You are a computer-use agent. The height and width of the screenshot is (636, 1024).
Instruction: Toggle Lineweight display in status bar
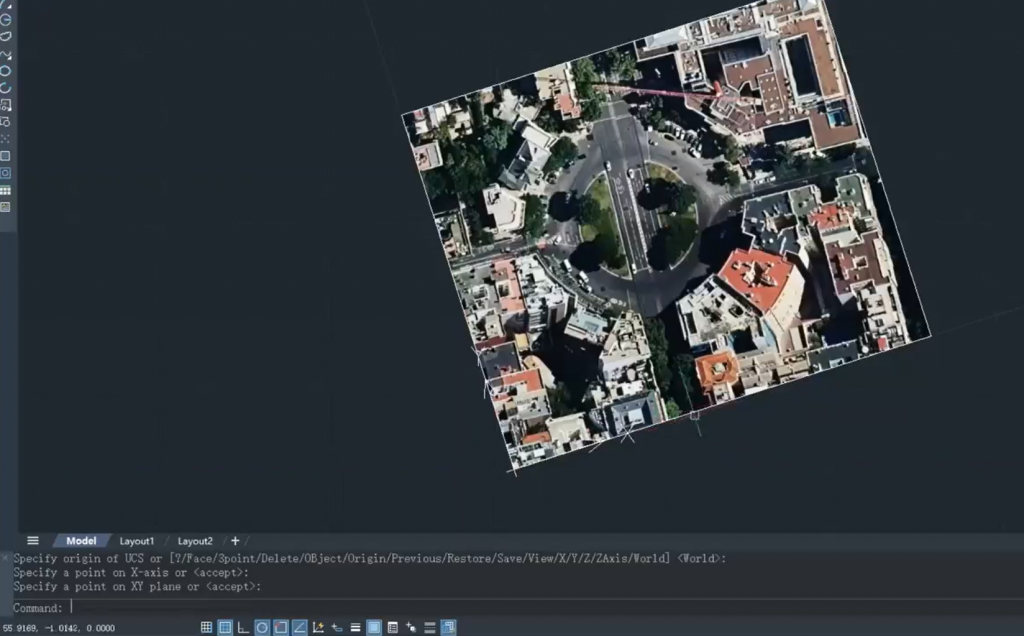pyautogui.click(x=355, y=628)
